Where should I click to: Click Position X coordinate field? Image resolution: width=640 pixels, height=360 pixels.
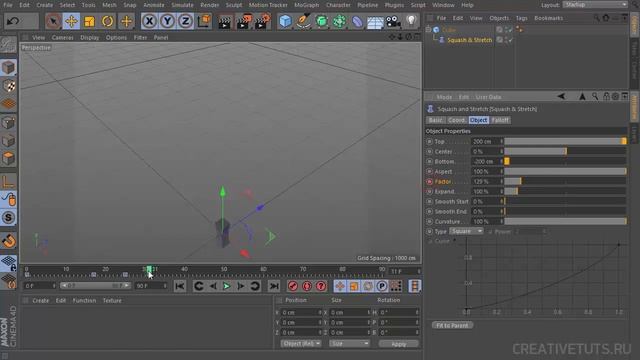(x=300, y=313)
